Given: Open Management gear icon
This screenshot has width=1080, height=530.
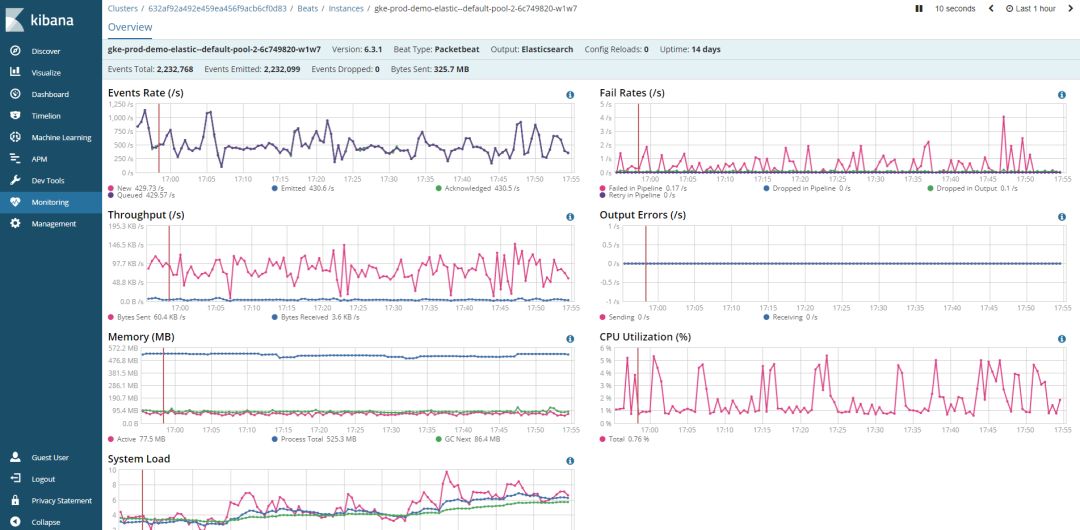Looking at the screenshot, I should 15,223.
